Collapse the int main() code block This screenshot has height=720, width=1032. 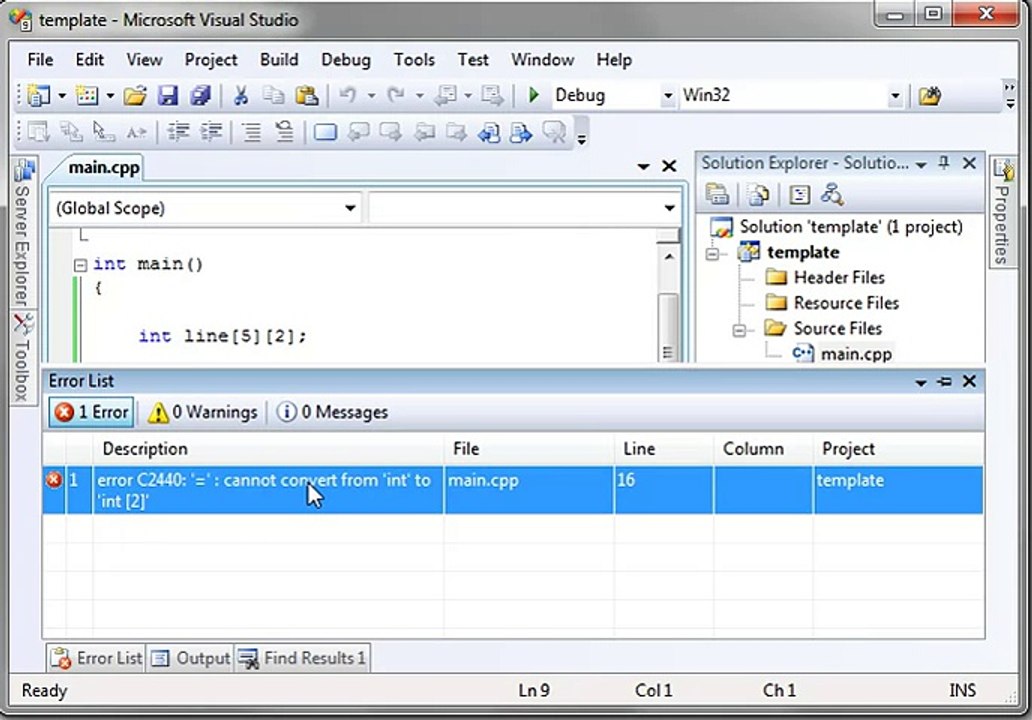80,265
